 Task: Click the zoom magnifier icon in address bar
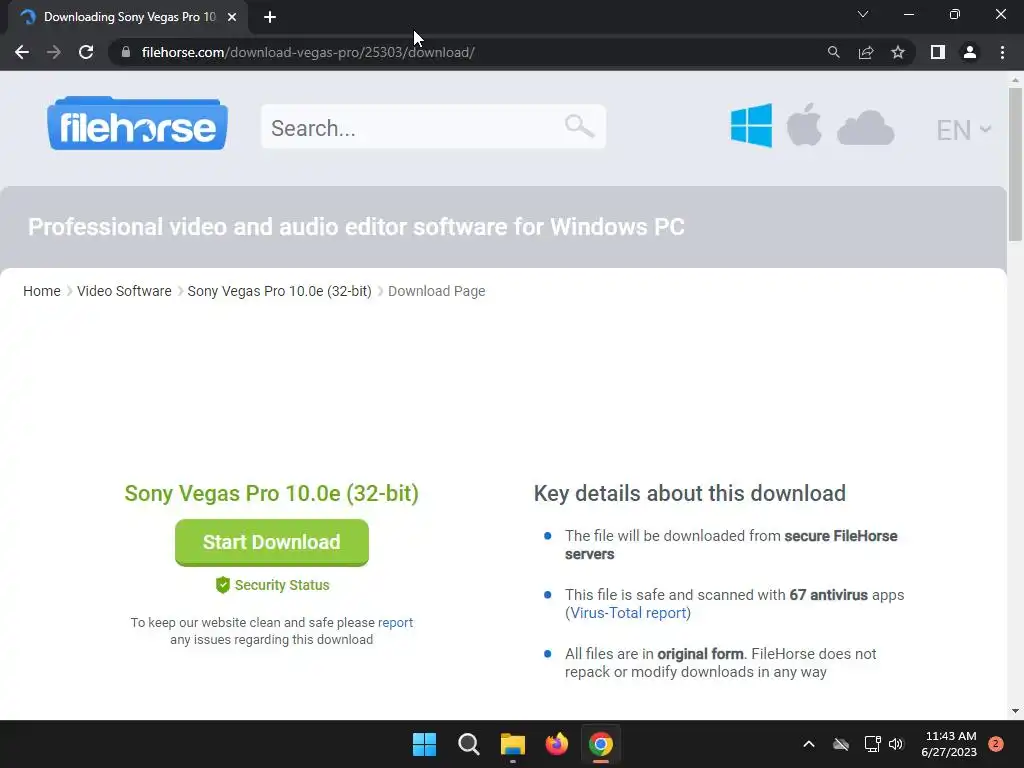(x=833, y=52)
